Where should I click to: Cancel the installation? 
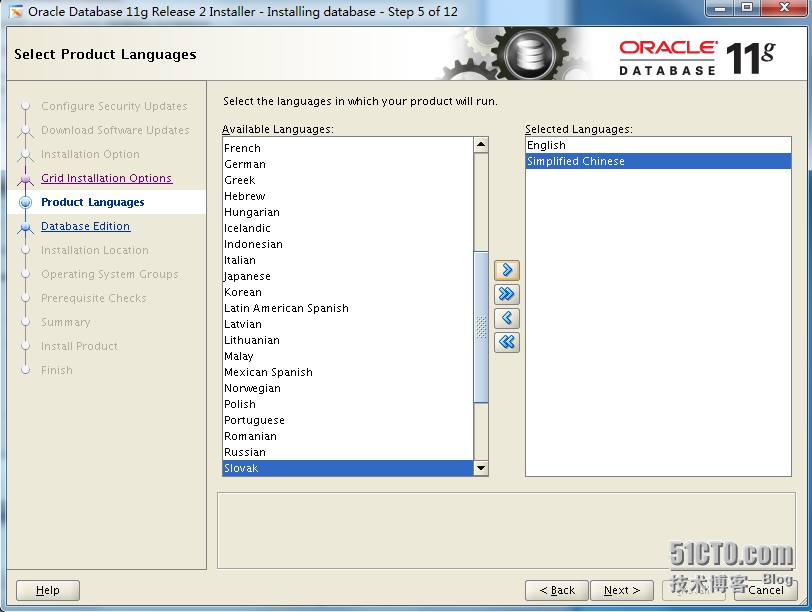point(766,590)
